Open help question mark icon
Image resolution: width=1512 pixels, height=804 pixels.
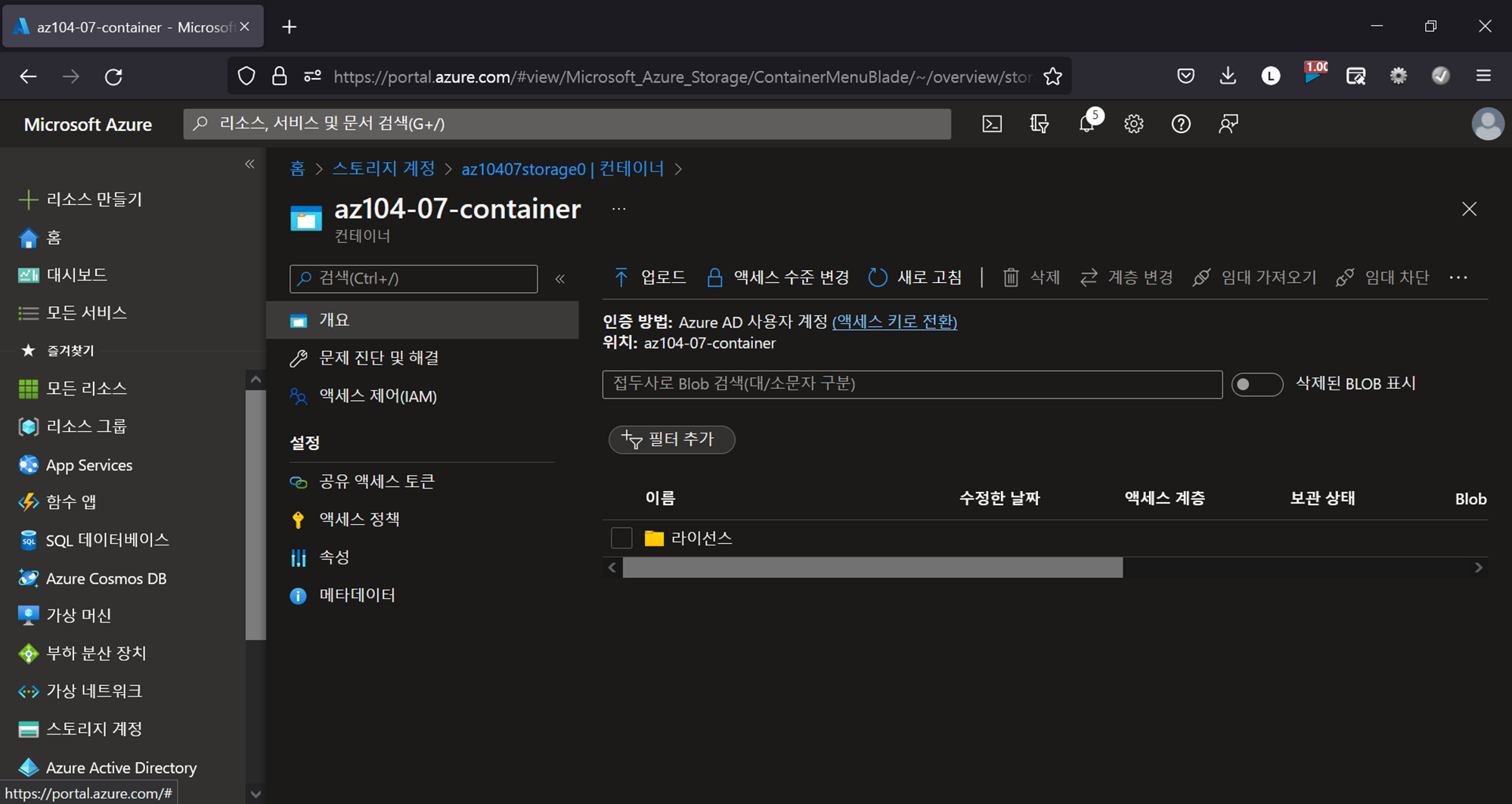click(x=1181, y=124)
